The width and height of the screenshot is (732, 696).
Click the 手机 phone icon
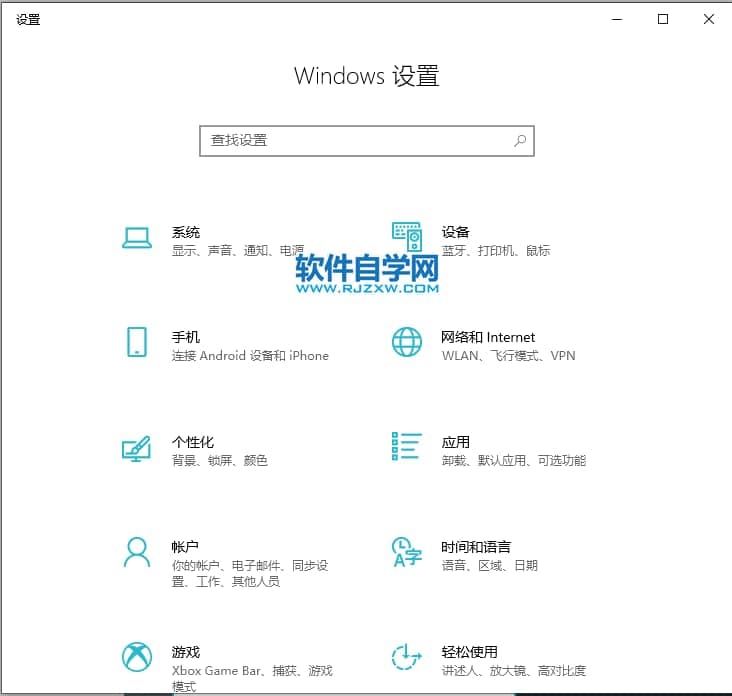tap(136, 342)
